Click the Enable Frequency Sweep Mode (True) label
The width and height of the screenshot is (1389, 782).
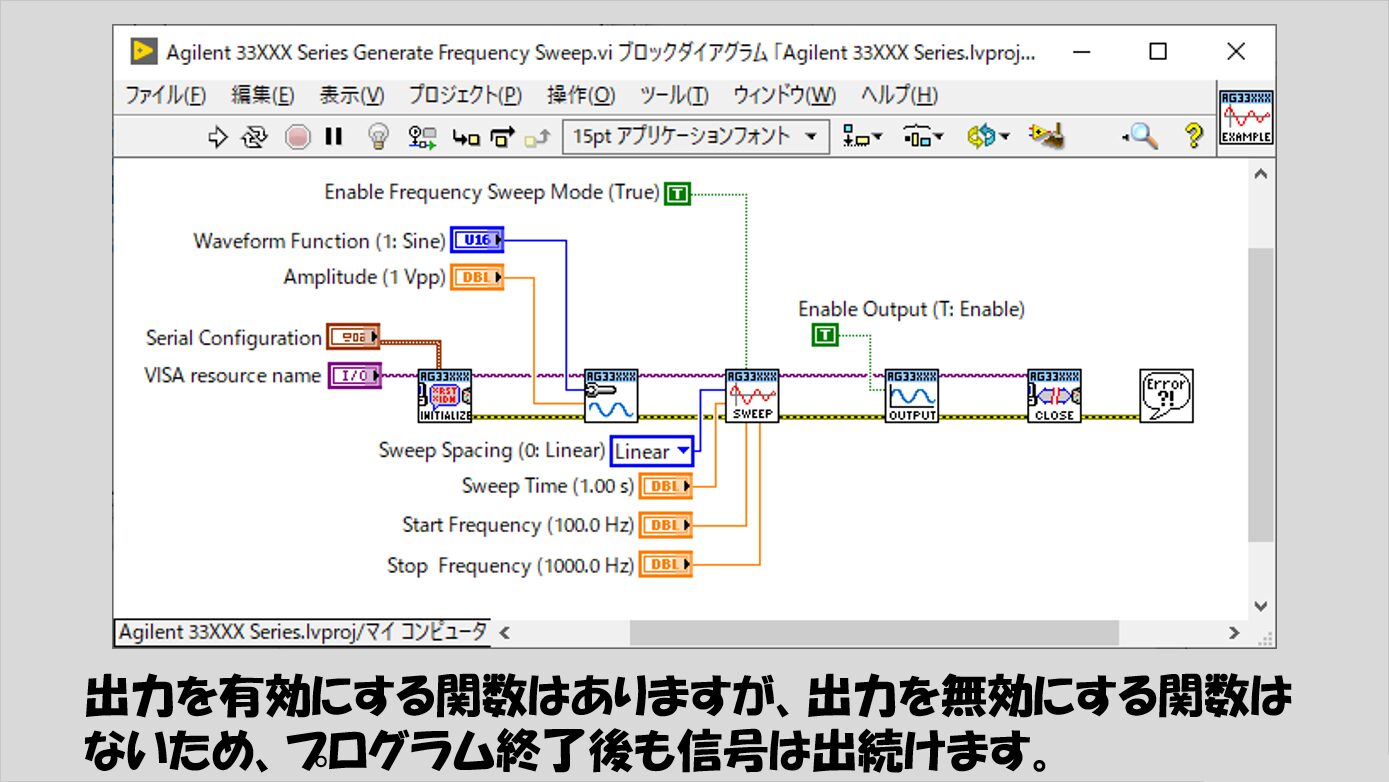[x=492, y=192]
